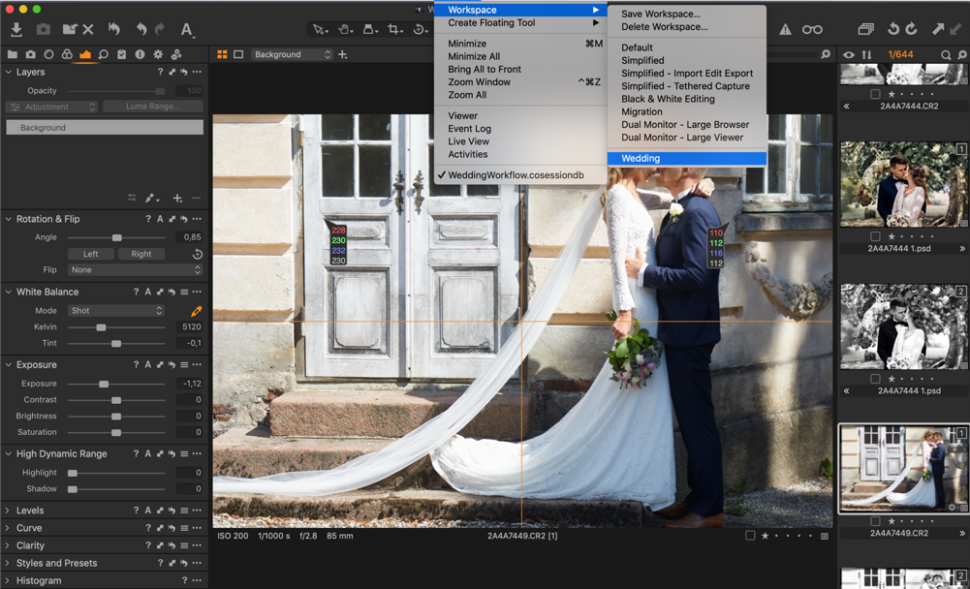Select the White Balance eyedropper tool
The height and width of the screenshot is (589, 970).
[196, 311]
